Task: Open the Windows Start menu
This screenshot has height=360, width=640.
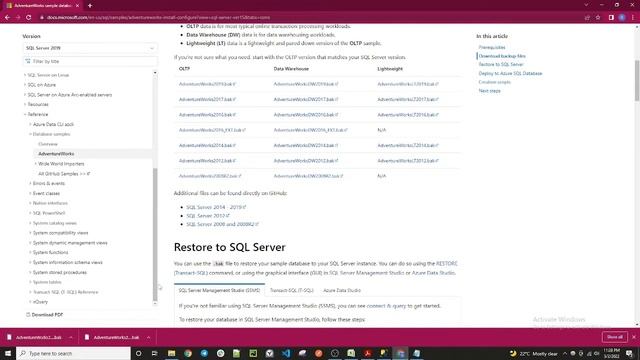Action: (x=8, y=353)
